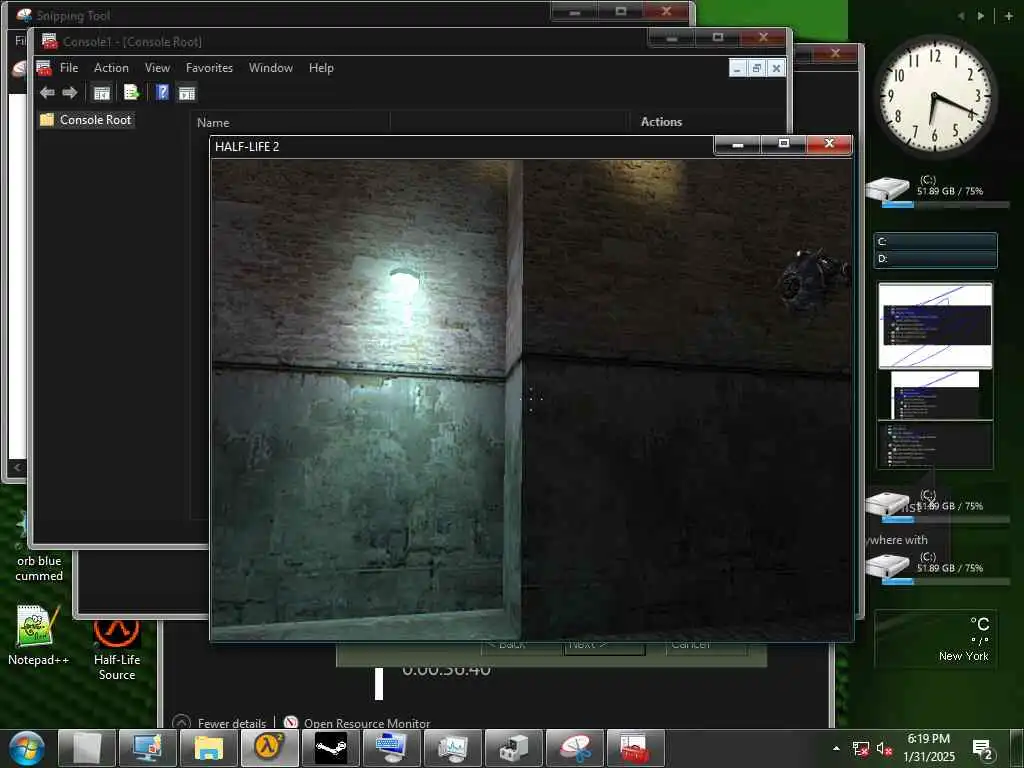1024x768 pixels.
Task: Open the Window menu in Console1
Action: 270,68
